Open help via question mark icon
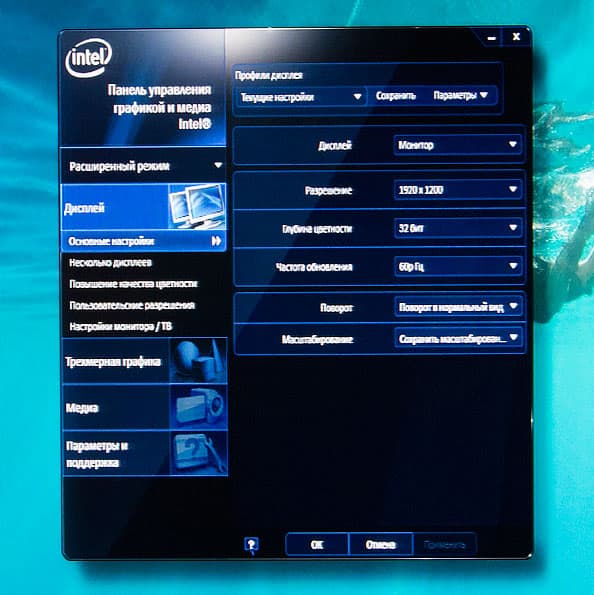This screenshot has height=595, width=594. coord(251,545)
